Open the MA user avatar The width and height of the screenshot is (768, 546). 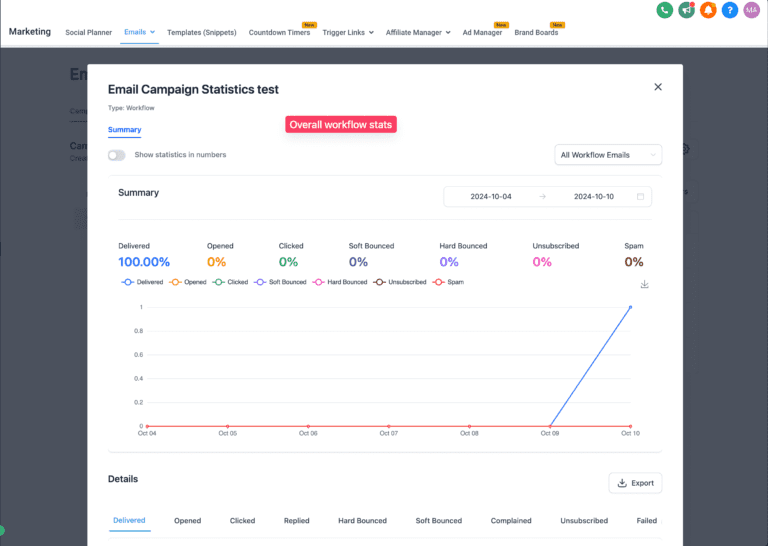[x=751, y=10]
